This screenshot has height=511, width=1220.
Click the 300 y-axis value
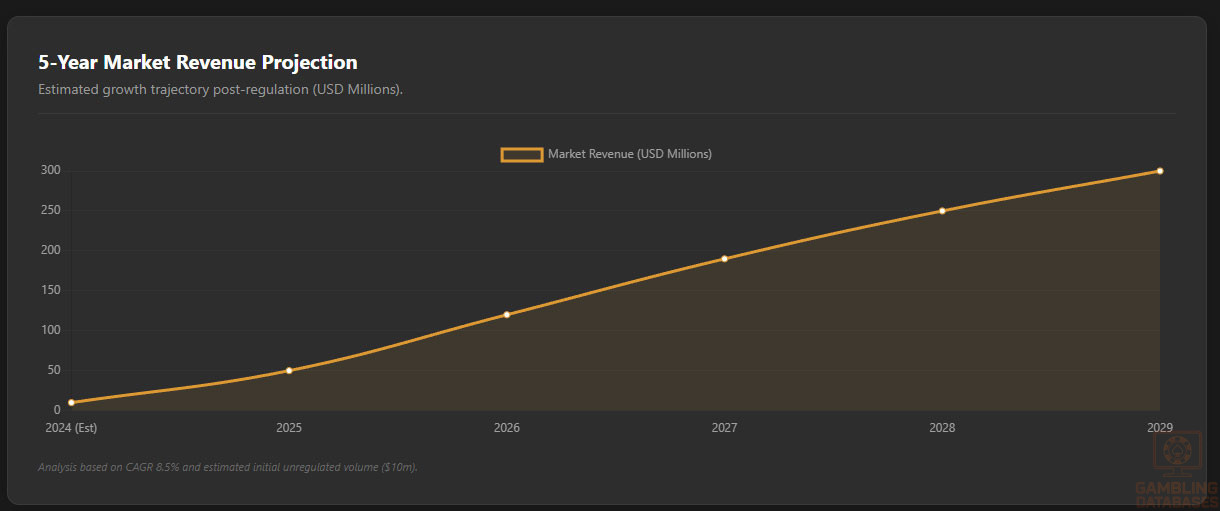[51, 170]
